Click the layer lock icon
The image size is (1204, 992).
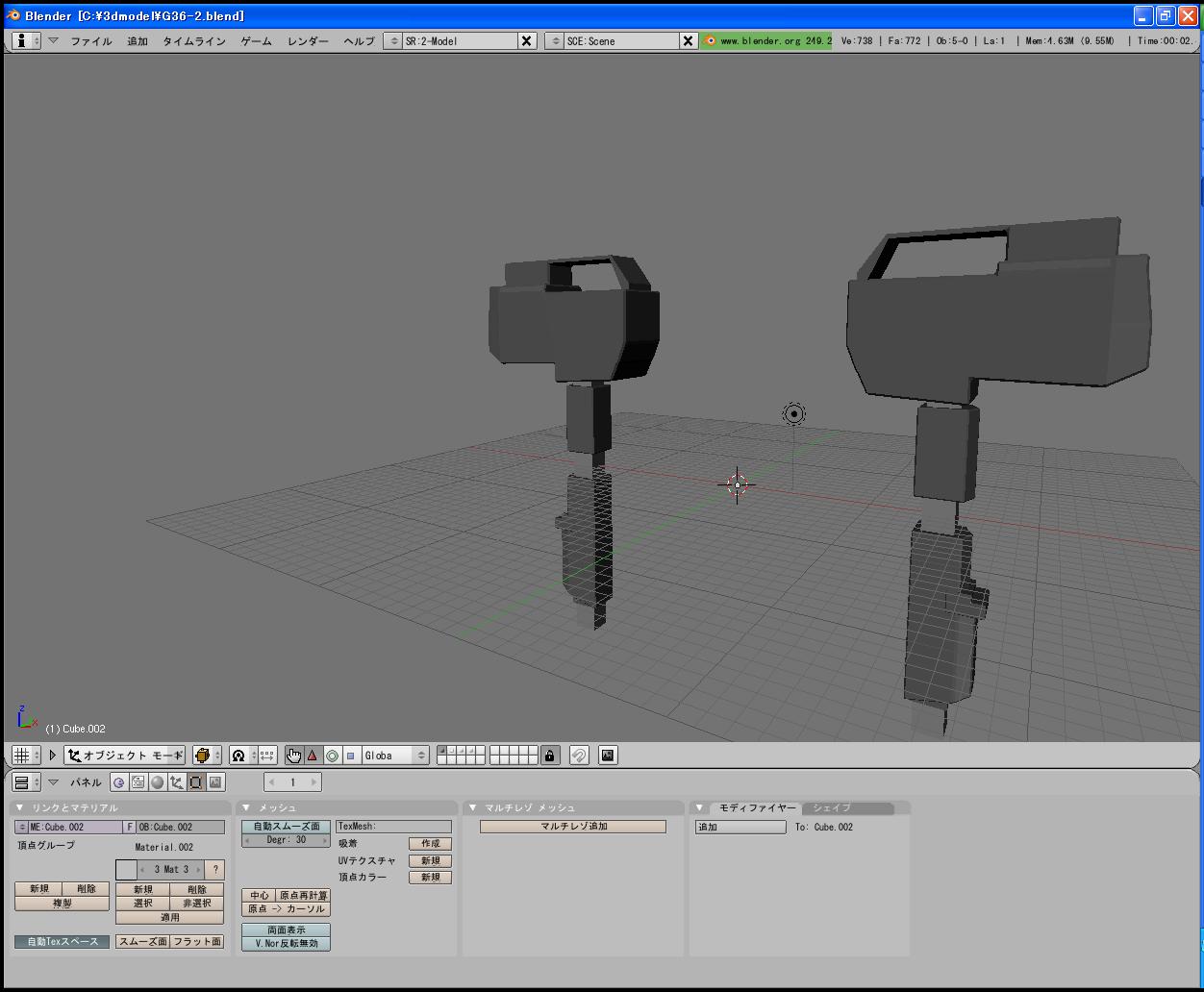(x=549, y=756)
